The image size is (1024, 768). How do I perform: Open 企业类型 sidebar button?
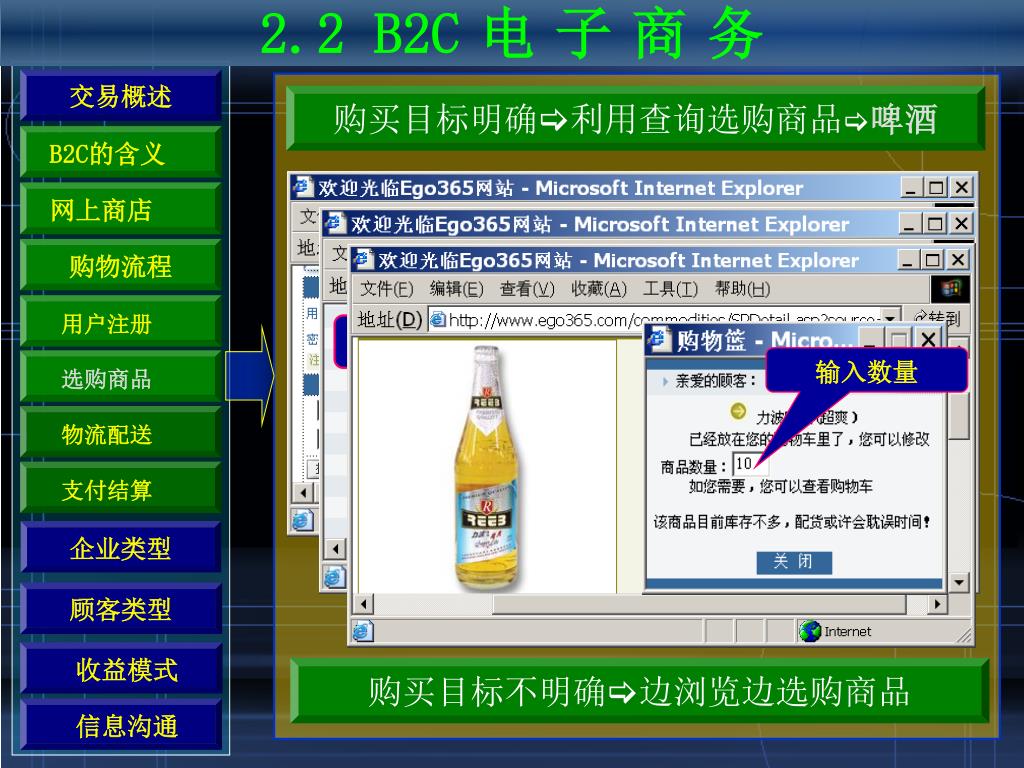pos(121,549)
